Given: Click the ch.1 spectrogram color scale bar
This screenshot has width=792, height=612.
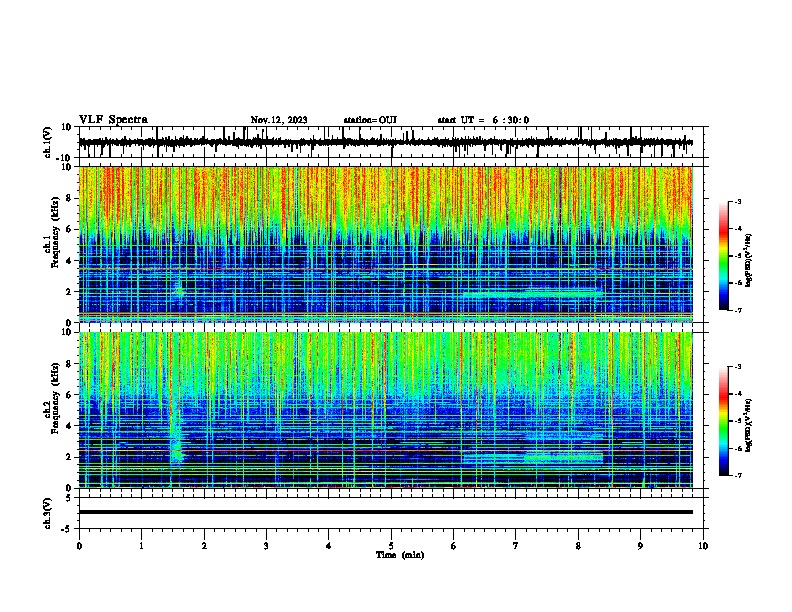Looking at the screenshot, I should point(724,256).
